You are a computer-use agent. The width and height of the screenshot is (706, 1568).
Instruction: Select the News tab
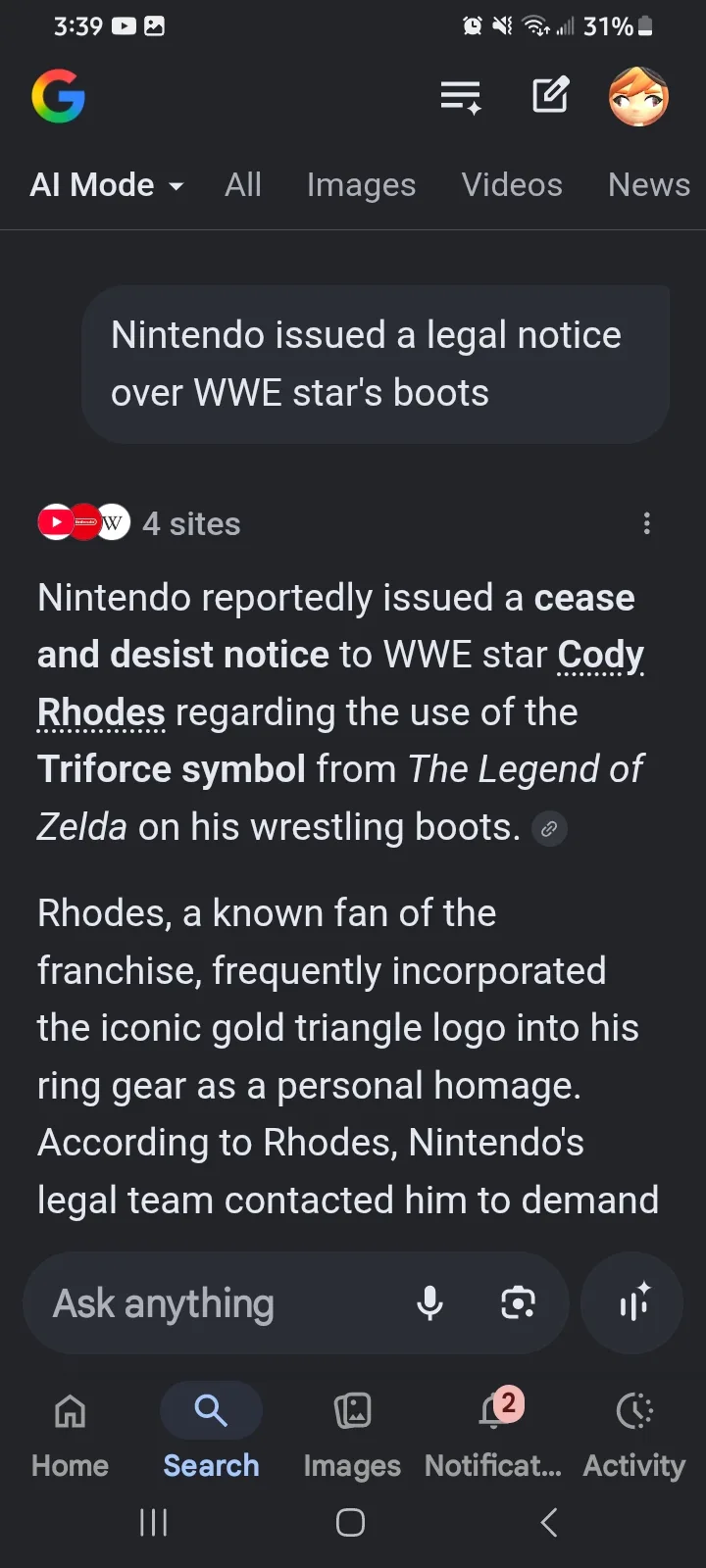(x=649, y=185)
